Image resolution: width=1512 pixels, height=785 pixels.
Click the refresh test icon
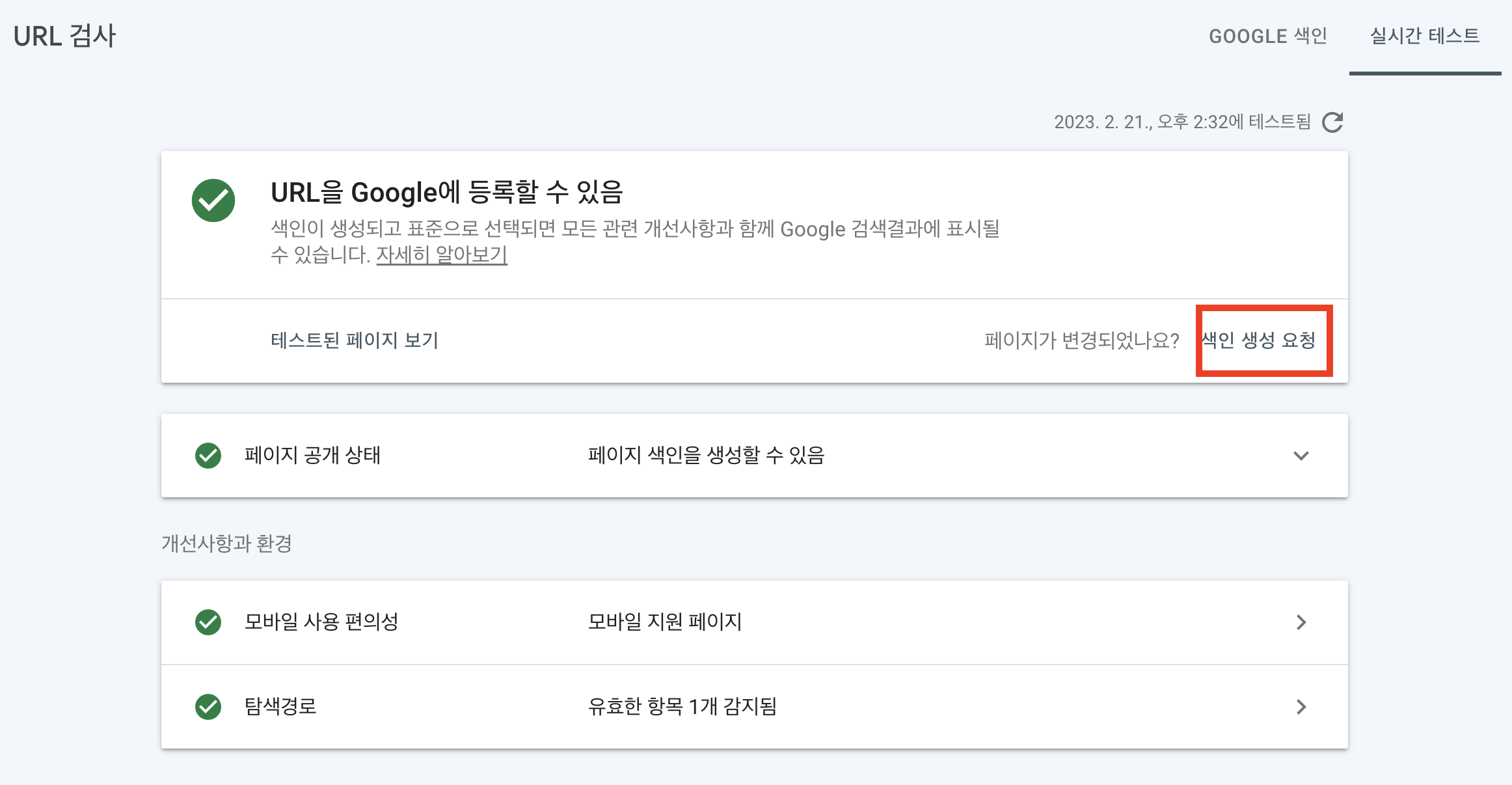coord(1332,122)
